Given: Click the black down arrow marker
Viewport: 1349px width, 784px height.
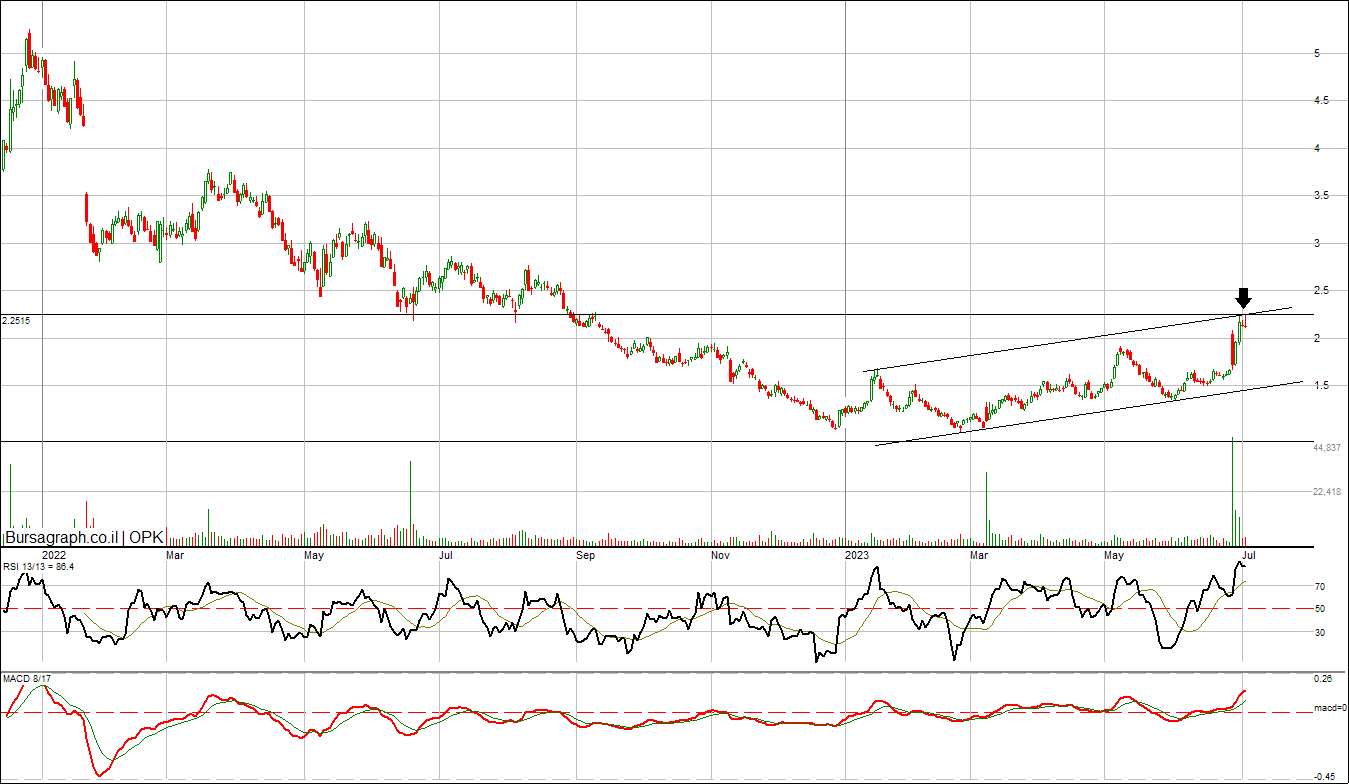Looking at the screenshot, I should pyautogui.click(x=1243, y=298).
